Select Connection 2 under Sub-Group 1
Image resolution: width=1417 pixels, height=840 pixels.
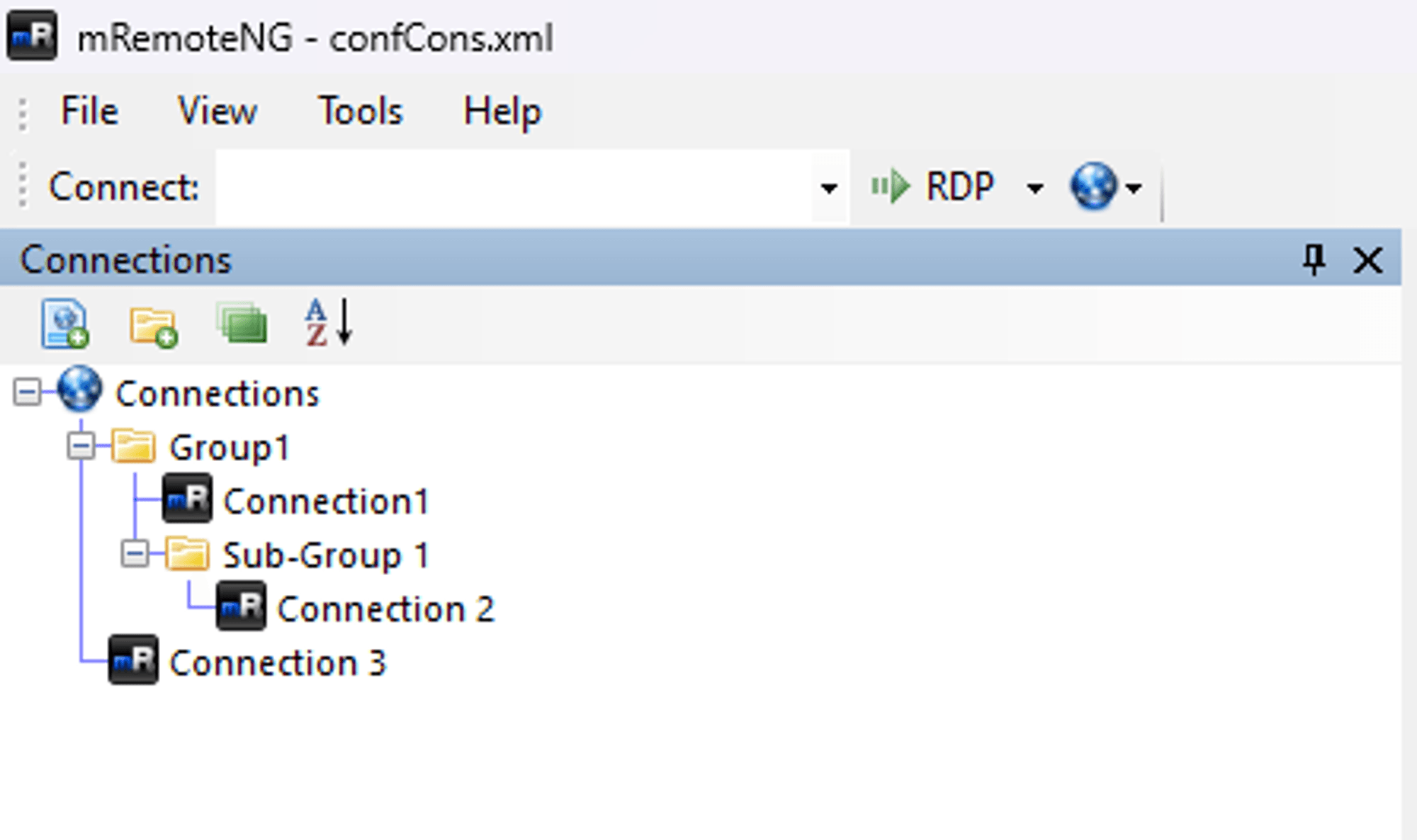385,609
